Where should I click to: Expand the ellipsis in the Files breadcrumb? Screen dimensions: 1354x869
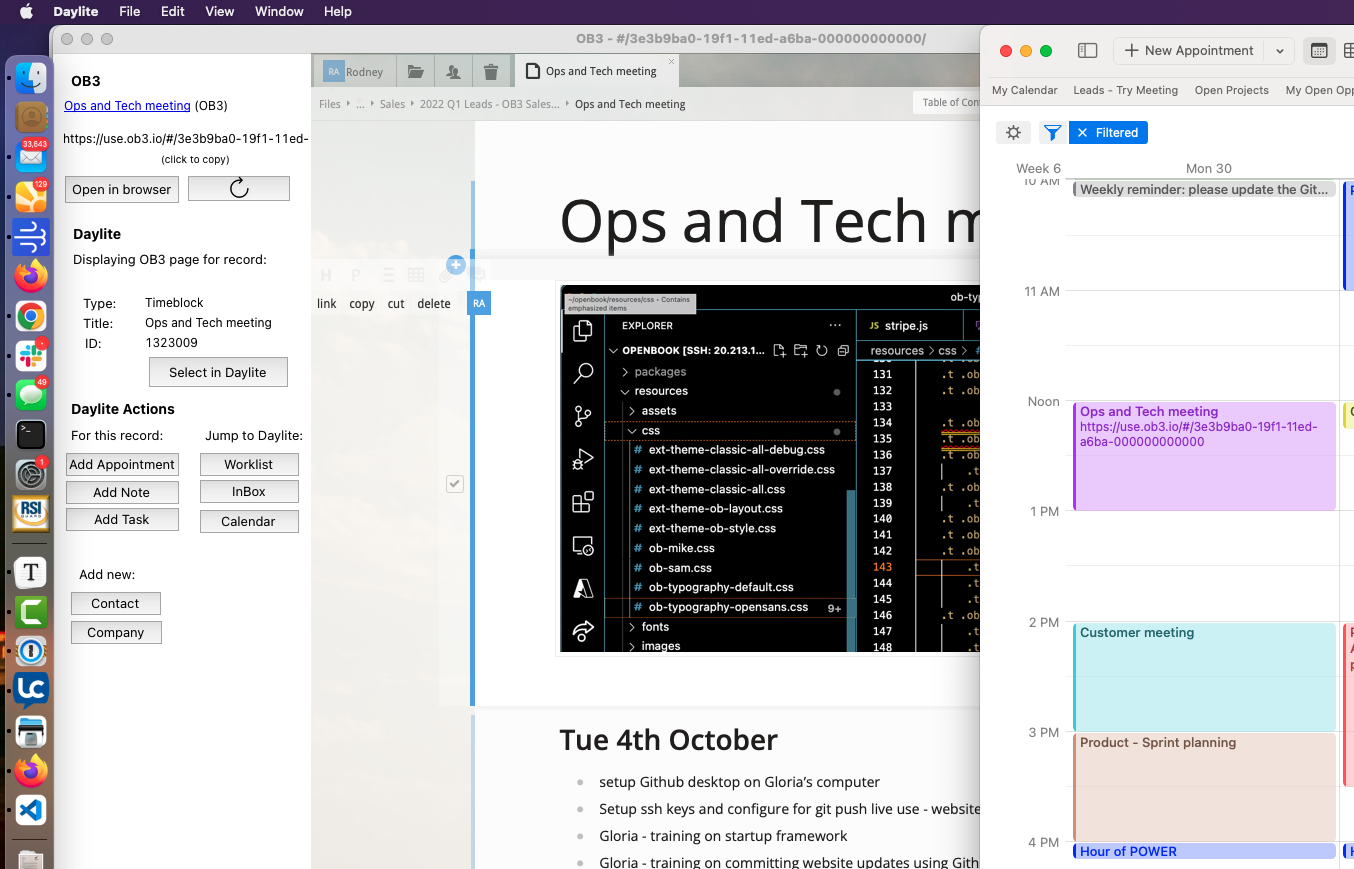360,104
